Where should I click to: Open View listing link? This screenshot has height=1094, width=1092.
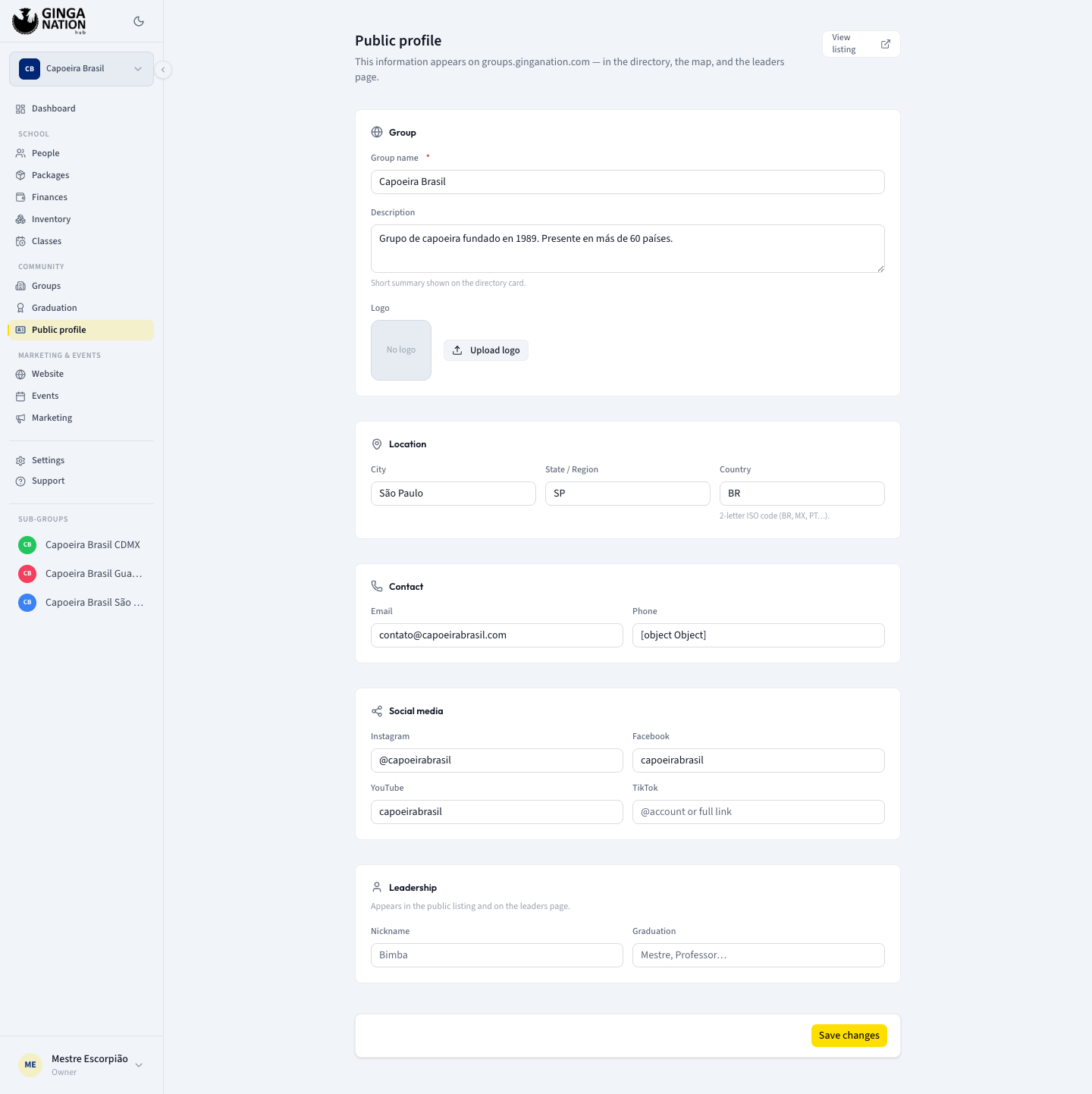click(x=861, y=44)
